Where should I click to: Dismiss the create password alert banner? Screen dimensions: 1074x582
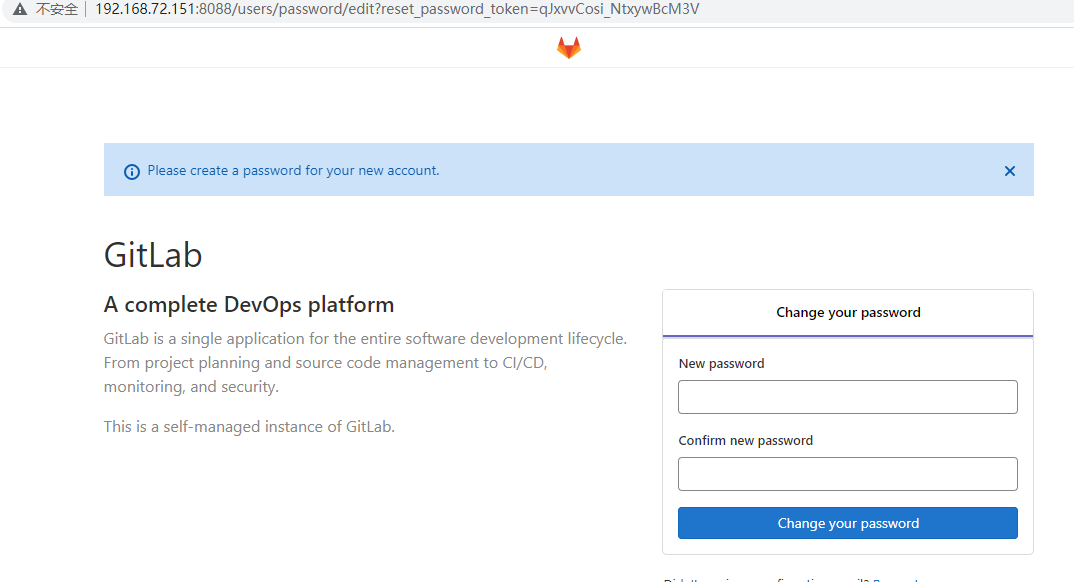pyautogui.click(x=1010, y=171)
